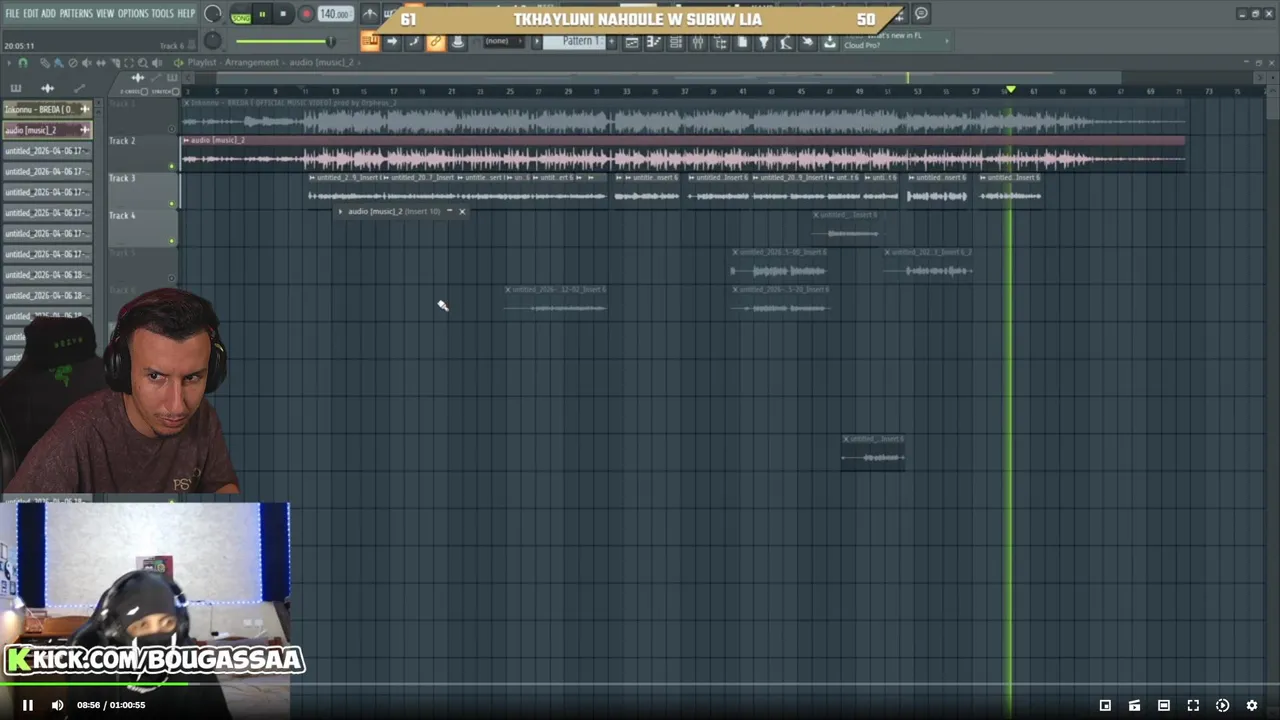Click the render/export download icon

(829, 42)
